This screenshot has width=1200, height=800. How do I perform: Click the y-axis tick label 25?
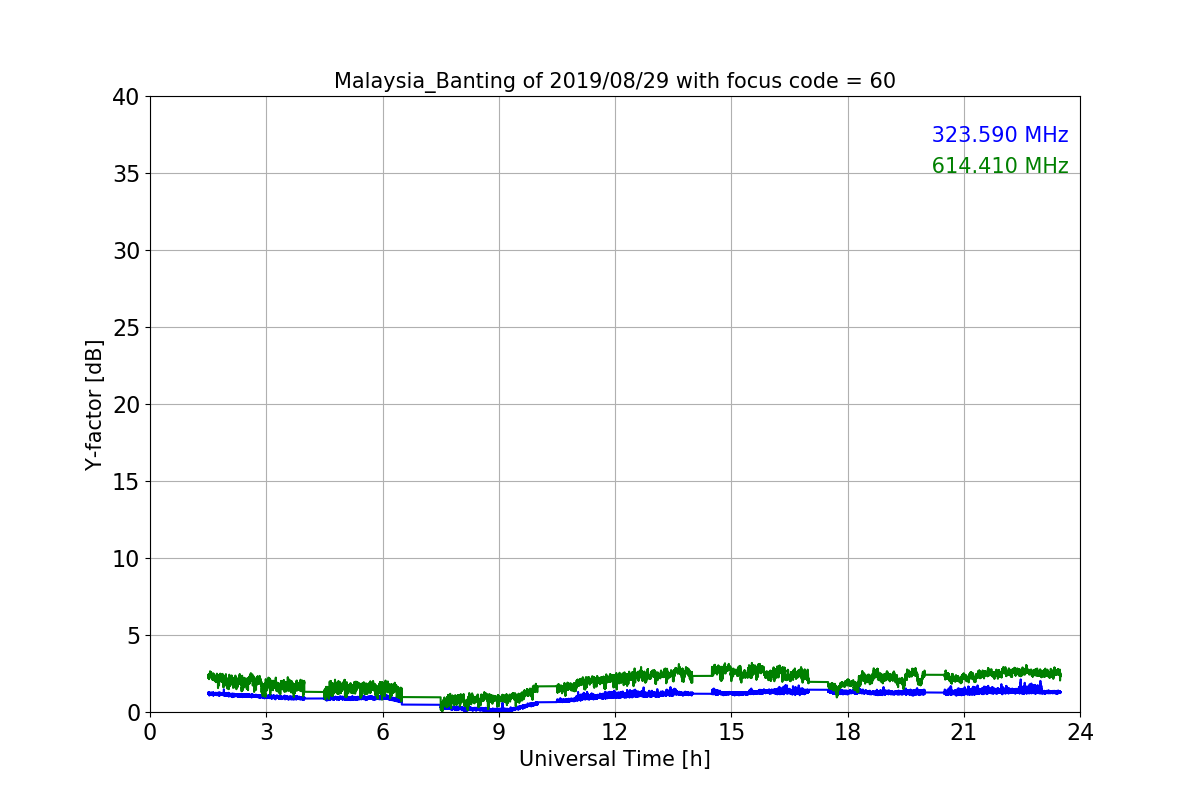pos(125,328)
